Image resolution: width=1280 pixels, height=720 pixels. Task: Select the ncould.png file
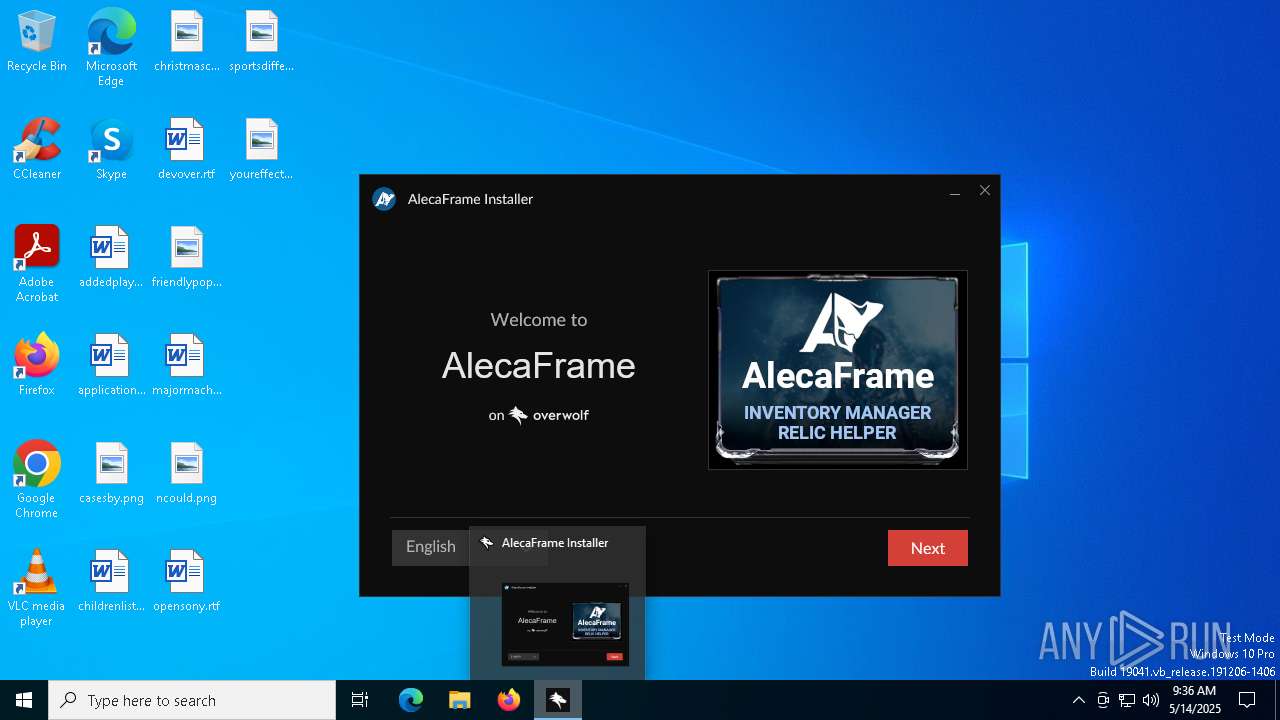coord(186,473)
